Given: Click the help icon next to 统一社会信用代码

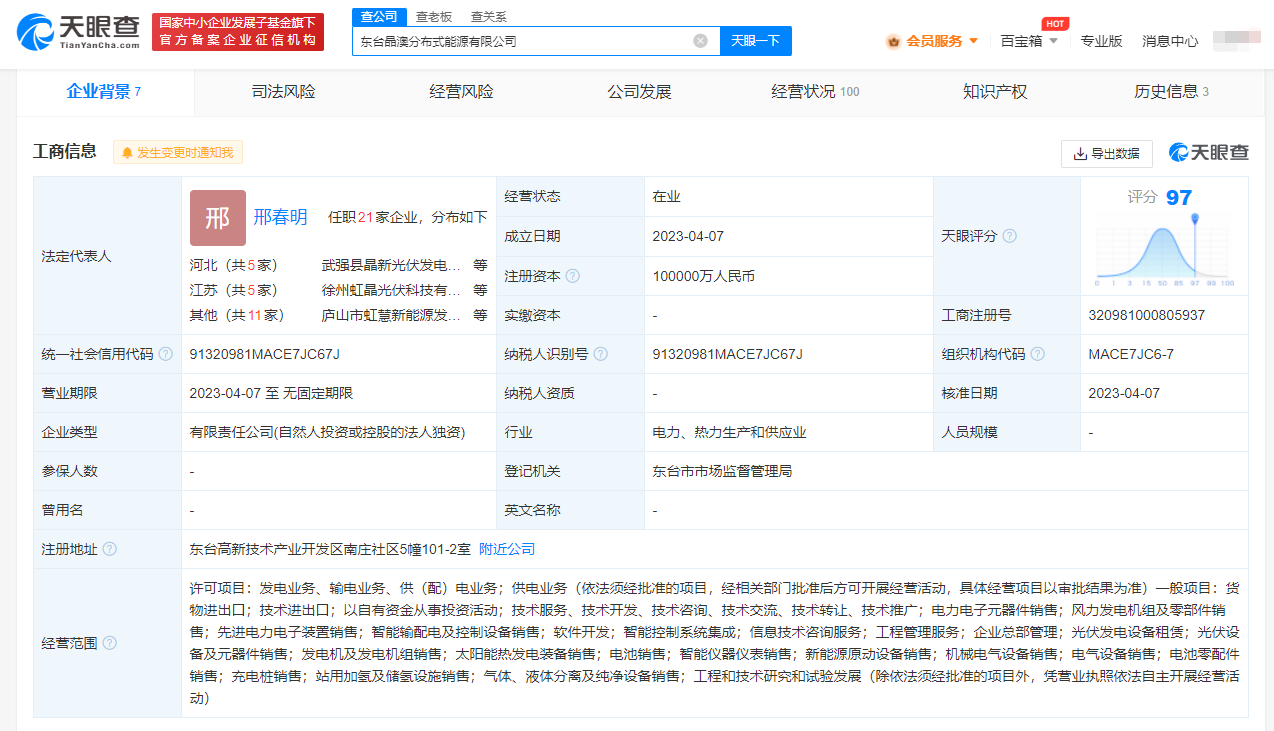Looking at the screenshot, I should point(165,354).
